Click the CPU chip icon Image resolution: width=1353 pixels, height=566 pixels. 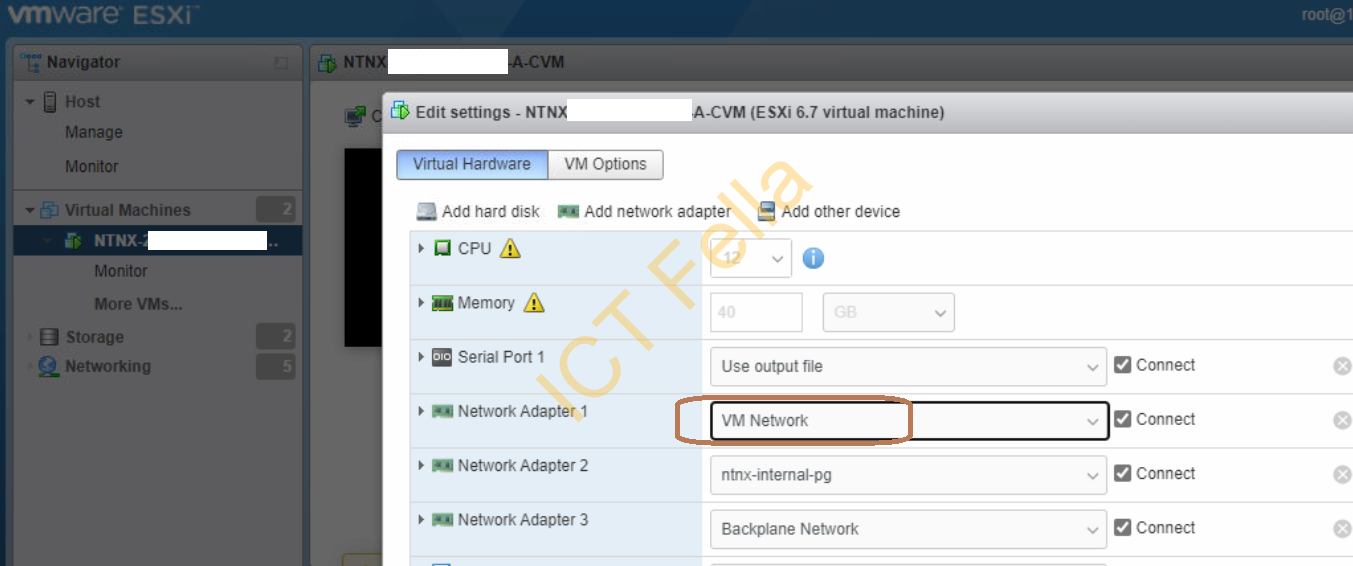tap(442, 248)
